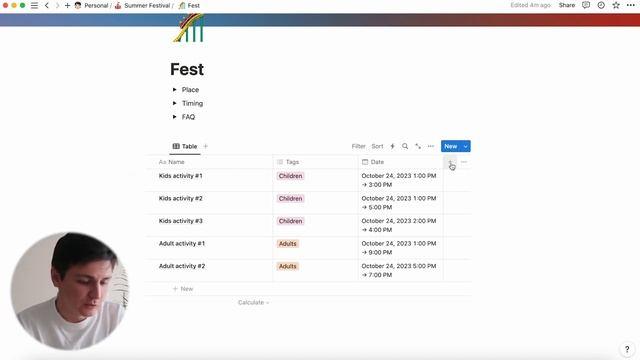Expand the Timing toggle
This screenshot has height=360, width=640.
point(175,103)
